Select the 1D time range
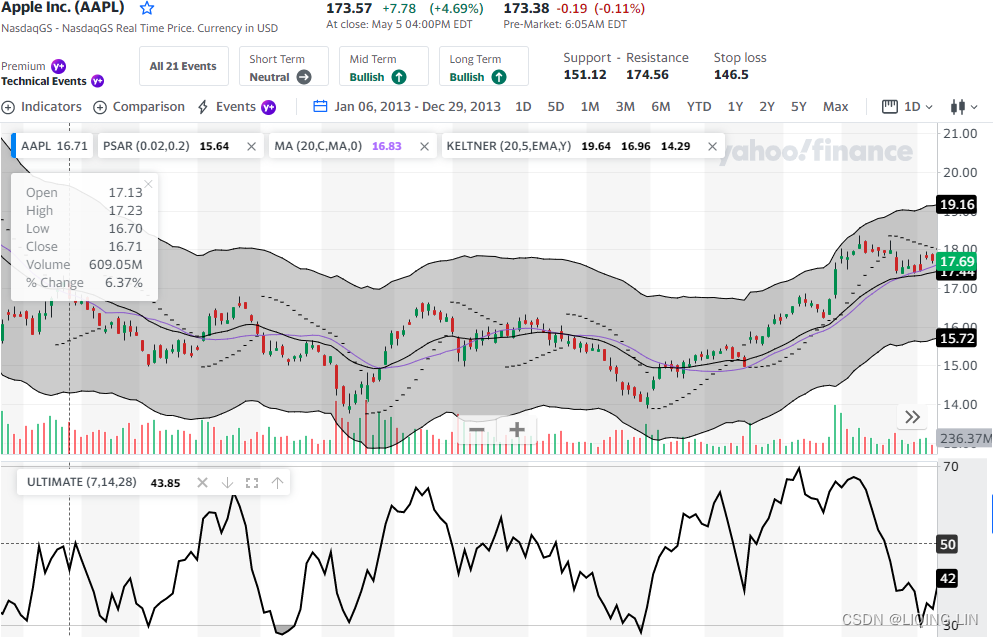The image size is (993, 637). pyautogui.click(x=523, y=106)
